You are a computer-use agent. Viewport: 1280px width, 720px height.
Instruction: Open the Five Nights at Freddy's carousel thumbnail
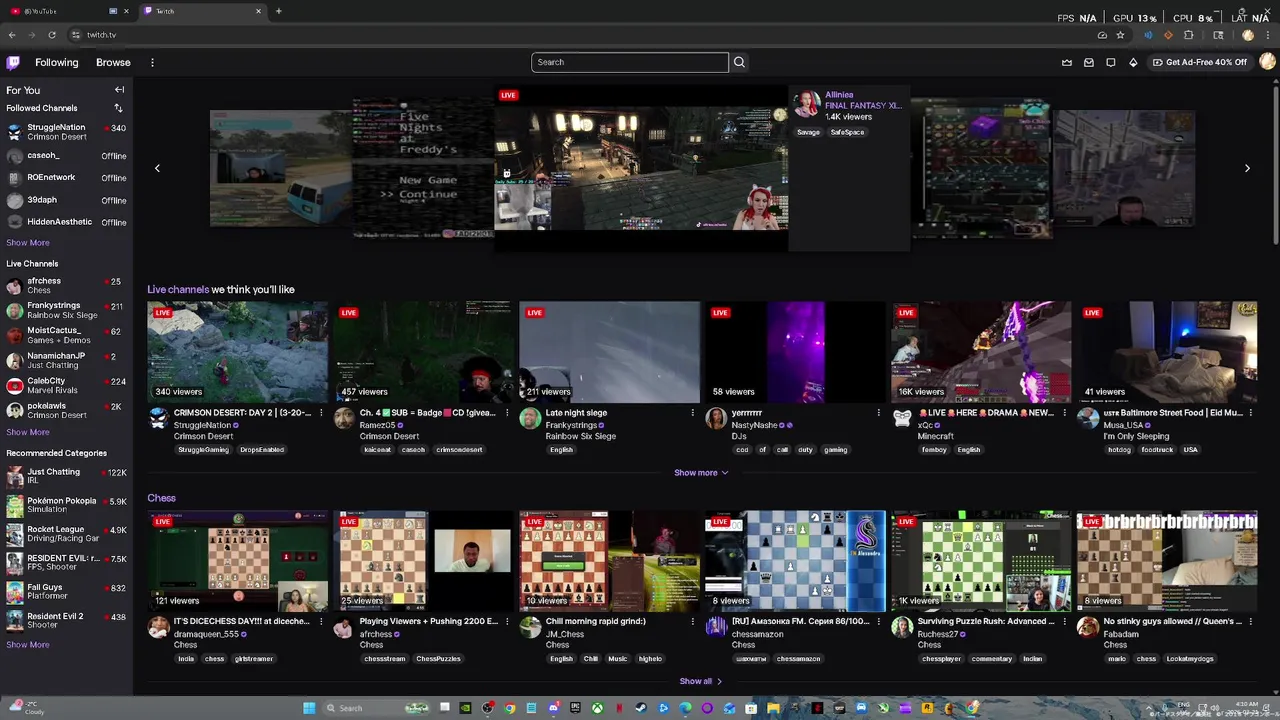[425, 168]
